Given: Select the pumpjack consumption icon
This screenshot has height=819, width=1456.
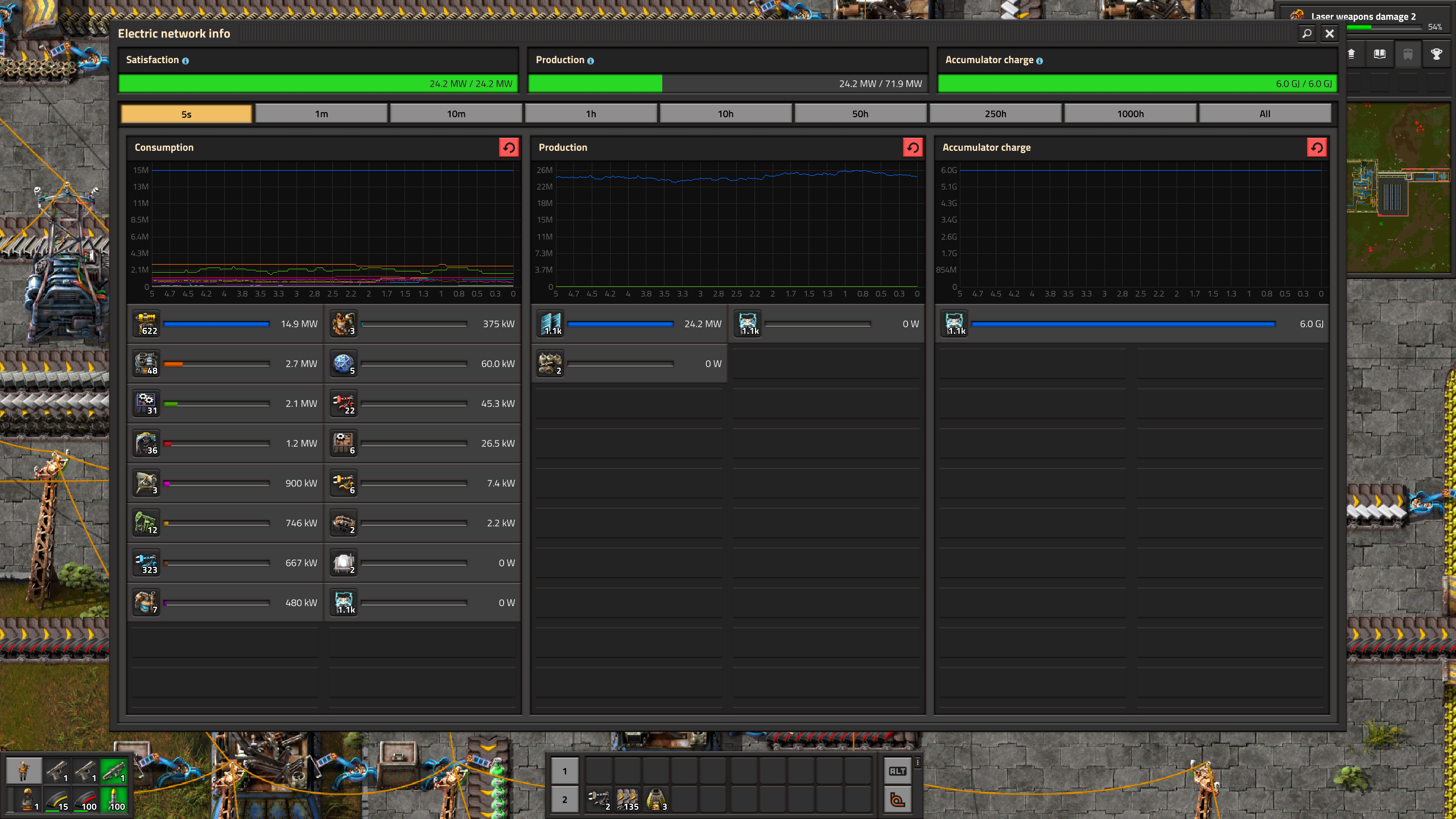Looking at the screenshot, I should tap(146, 523).
